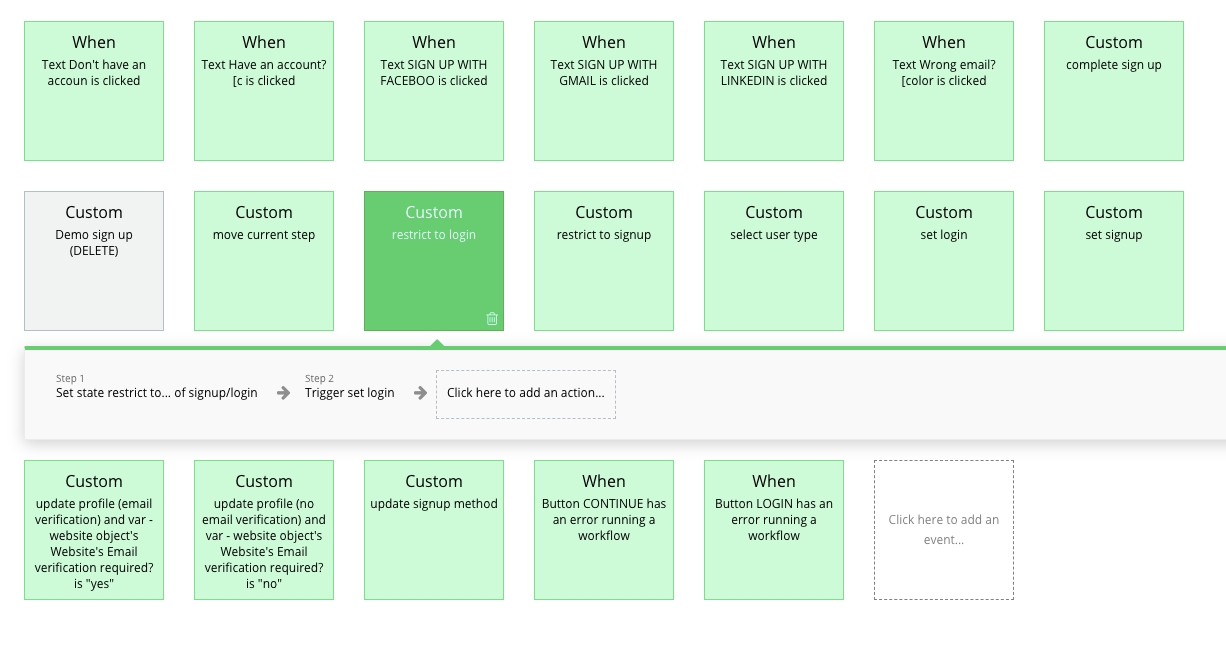Select the Button LOGIN error workflow event
Viewport: 1226px width, 652px height.
[774, 530]
